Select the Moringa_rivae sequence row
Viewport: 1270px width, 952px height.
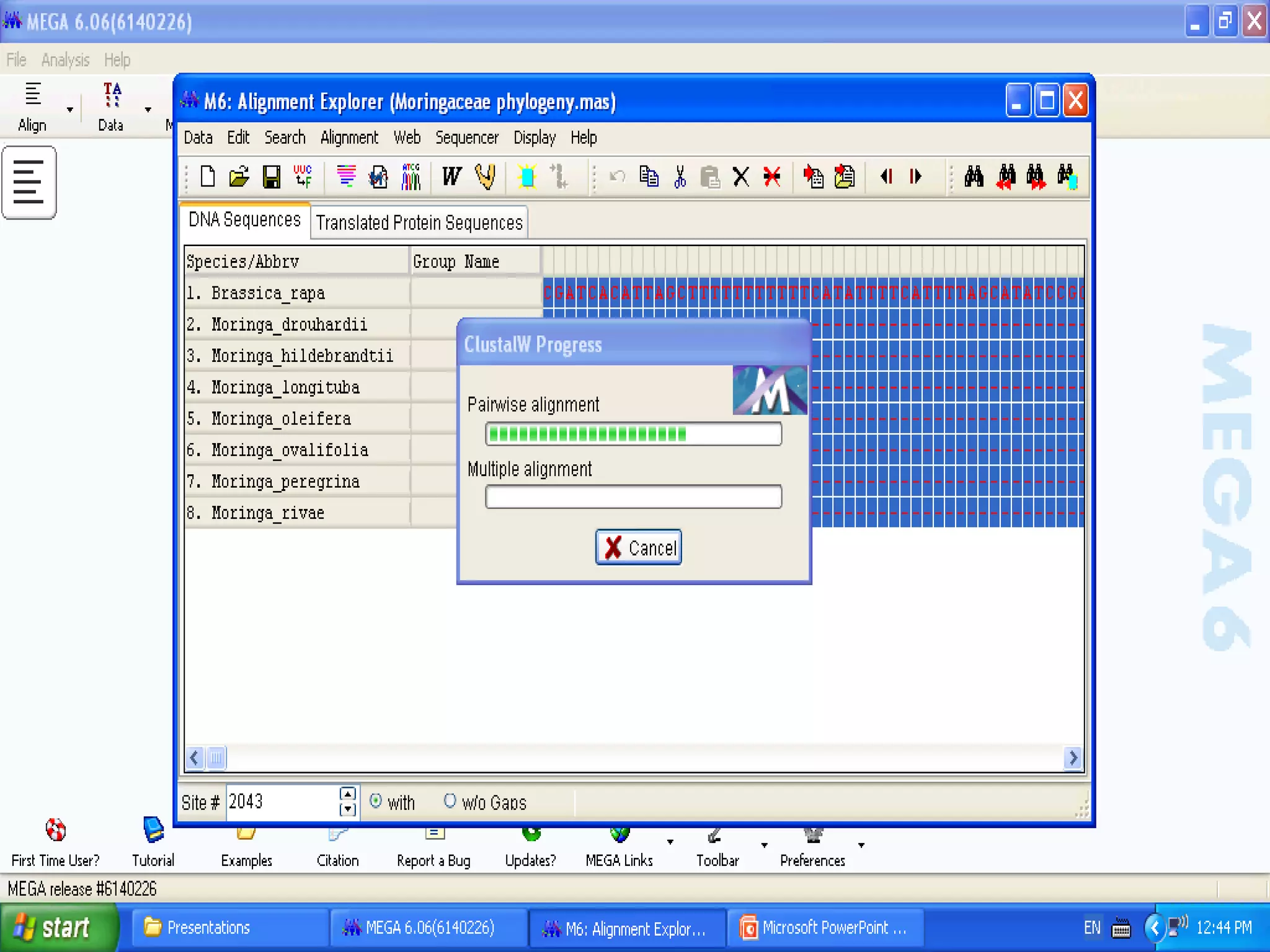296,513
